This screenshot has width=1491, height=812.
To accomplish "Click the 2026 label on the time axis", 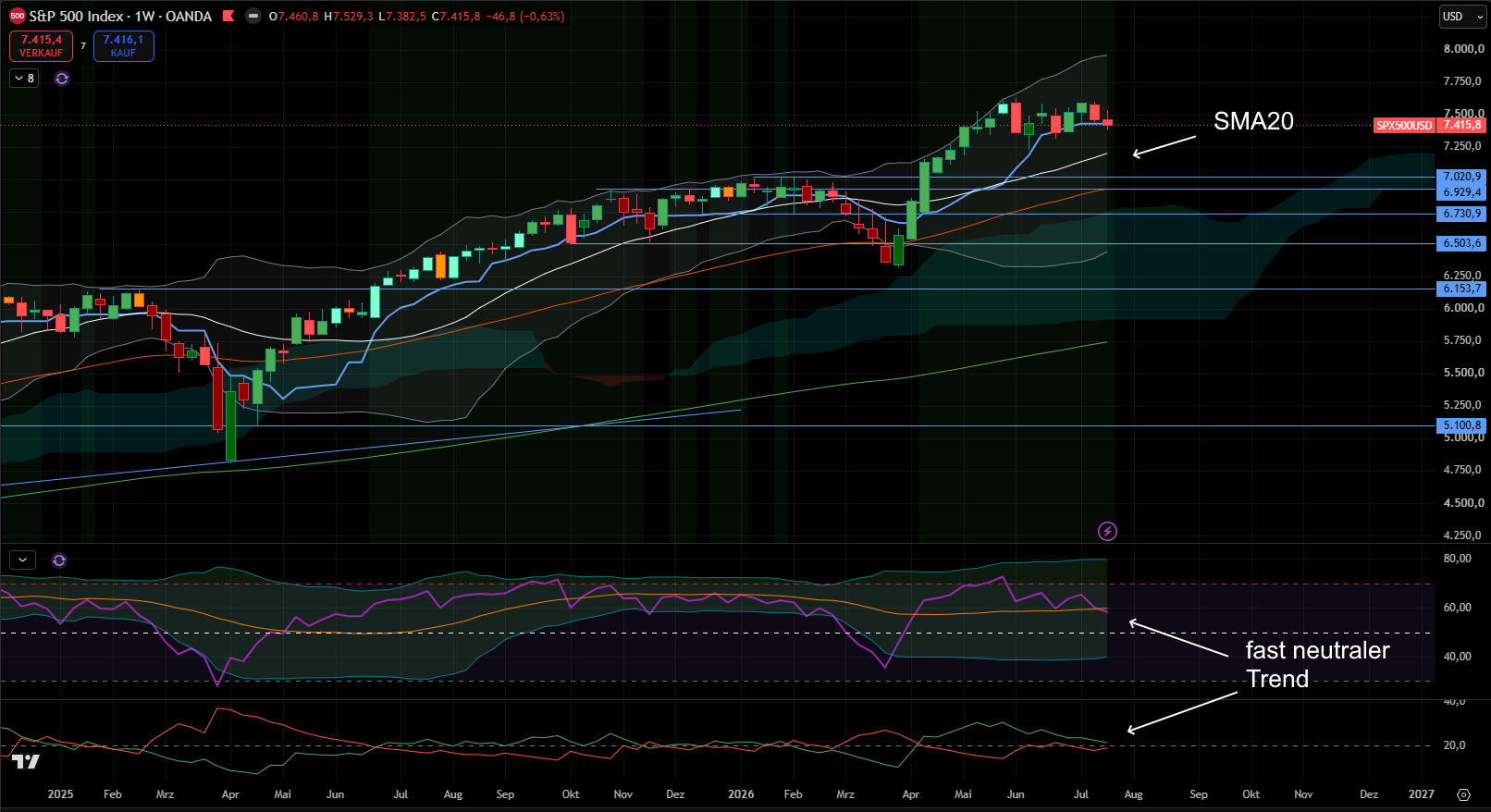I will point(741,794).
